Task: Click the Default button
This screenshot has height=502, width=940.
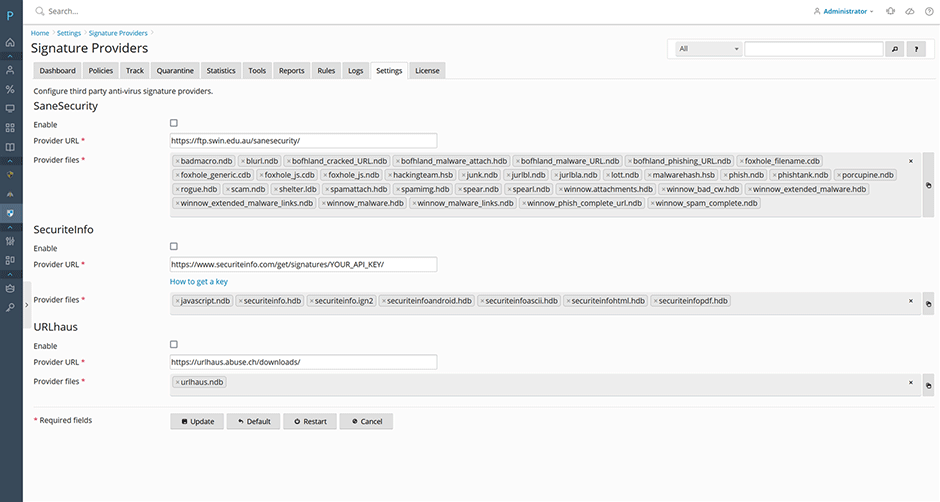Action: coord(254,422)
